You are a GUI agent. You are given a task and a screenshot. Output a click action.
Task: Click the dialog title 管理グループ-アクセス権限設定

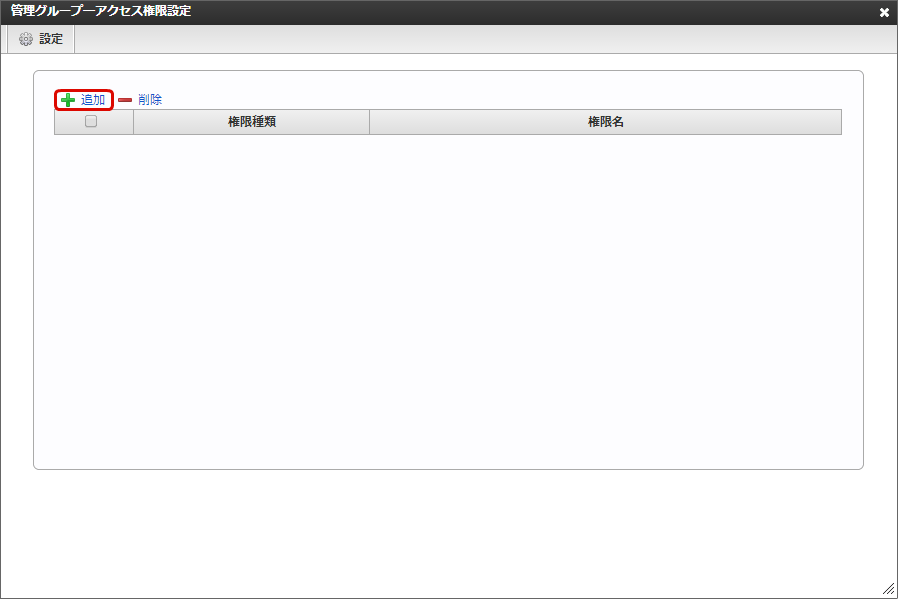pos(101,11)
